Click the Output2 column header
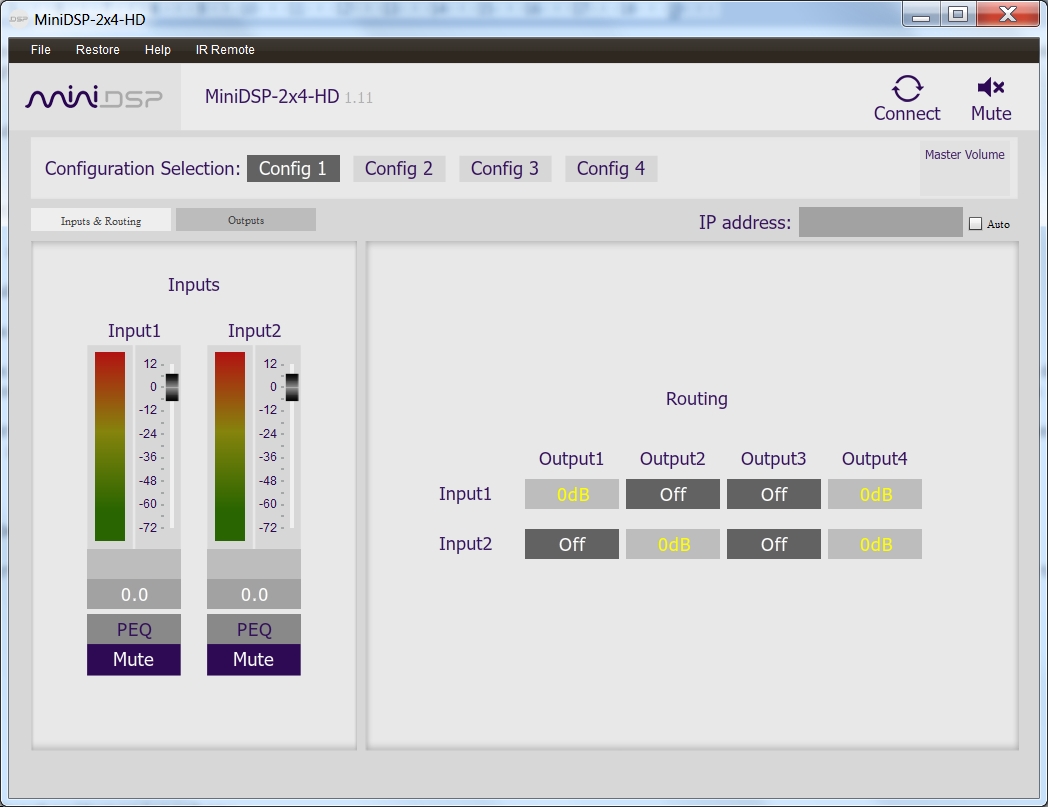1048x807 pixels. [672, 459]
